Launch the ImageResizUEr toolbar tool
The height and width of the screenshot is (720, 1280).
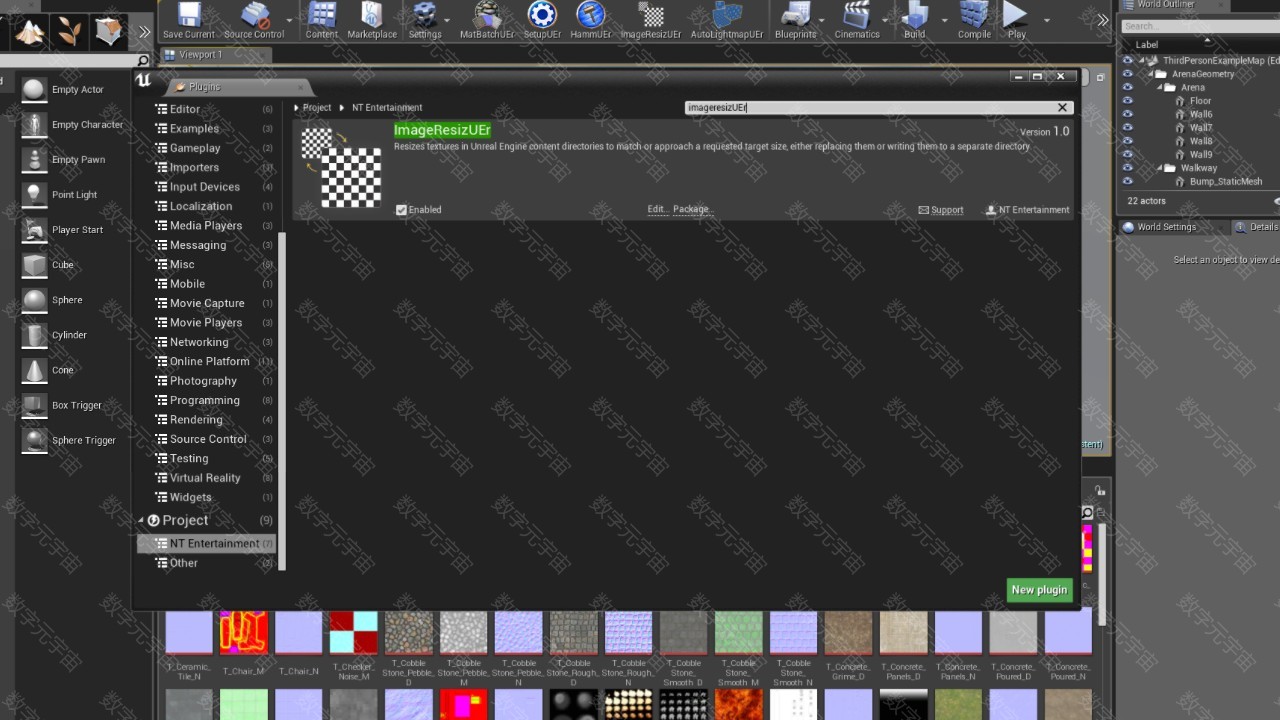[651, 16]
